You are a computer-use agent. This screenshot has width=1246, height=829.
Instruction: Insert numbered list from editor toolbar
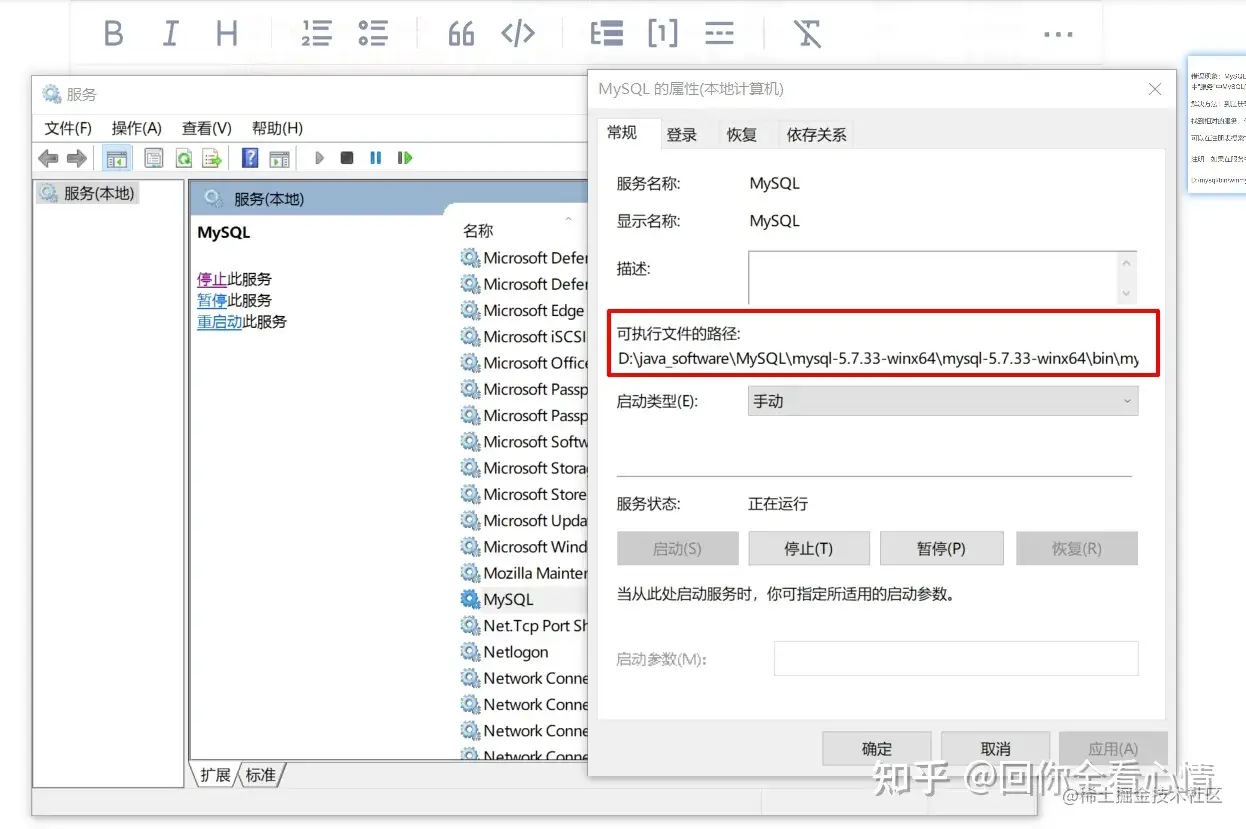click(x=316, y=34)
